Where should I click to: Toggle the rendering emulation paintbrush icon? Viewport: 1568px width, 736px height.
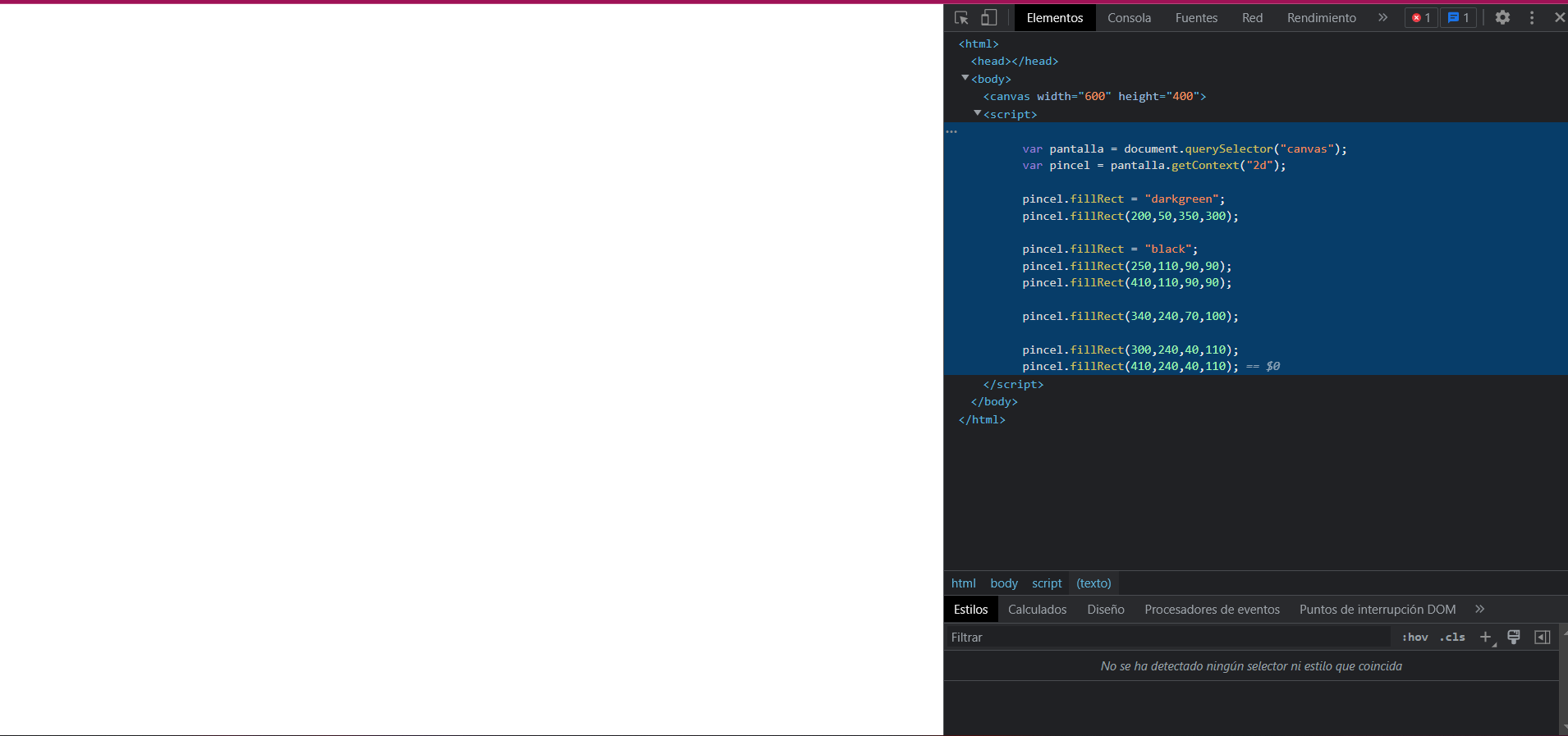pyautogui.click(x=1514, y=637)
